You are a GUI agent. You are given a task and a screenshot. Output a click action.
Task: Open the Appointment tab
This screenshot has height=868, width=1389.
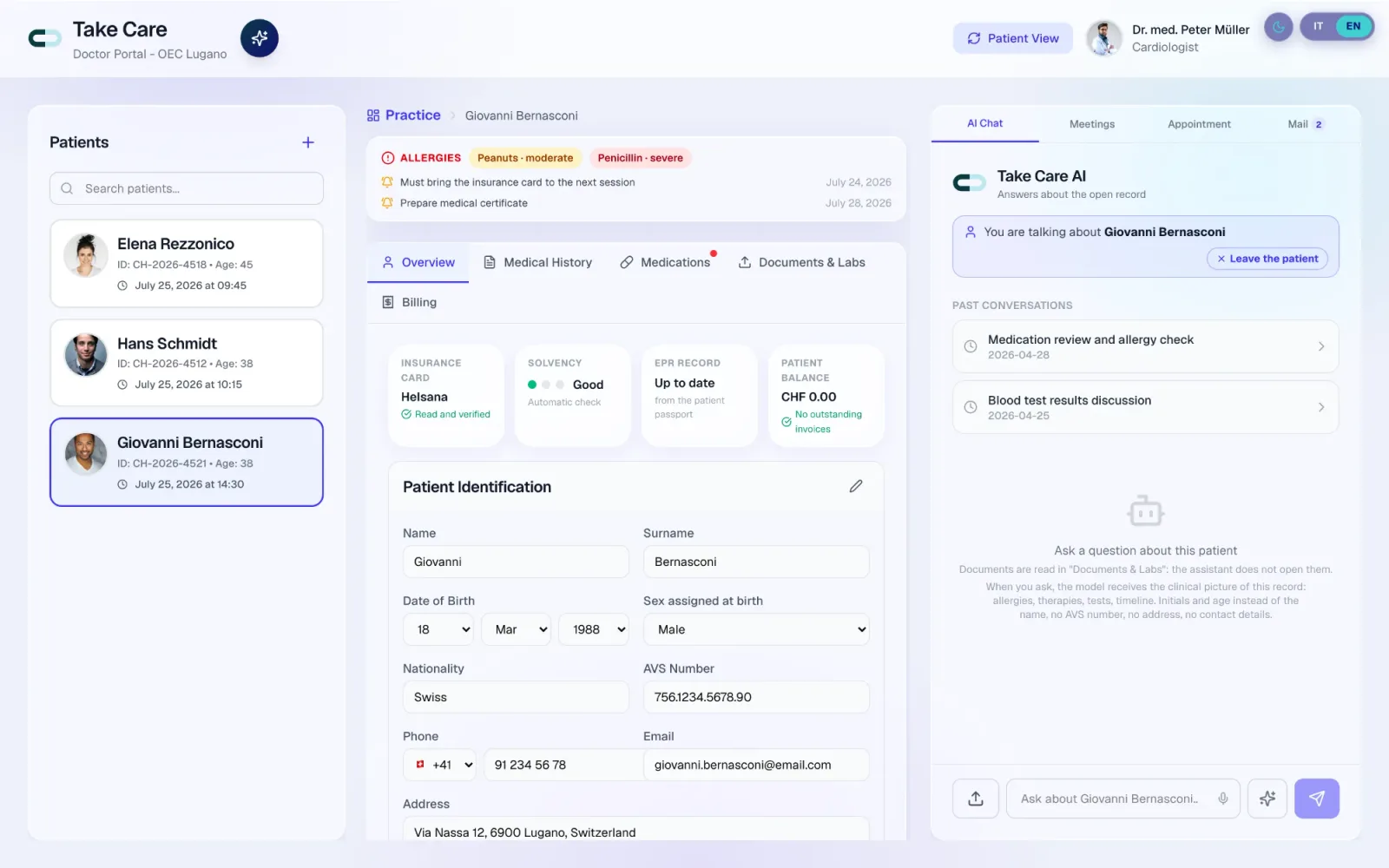1199,124
